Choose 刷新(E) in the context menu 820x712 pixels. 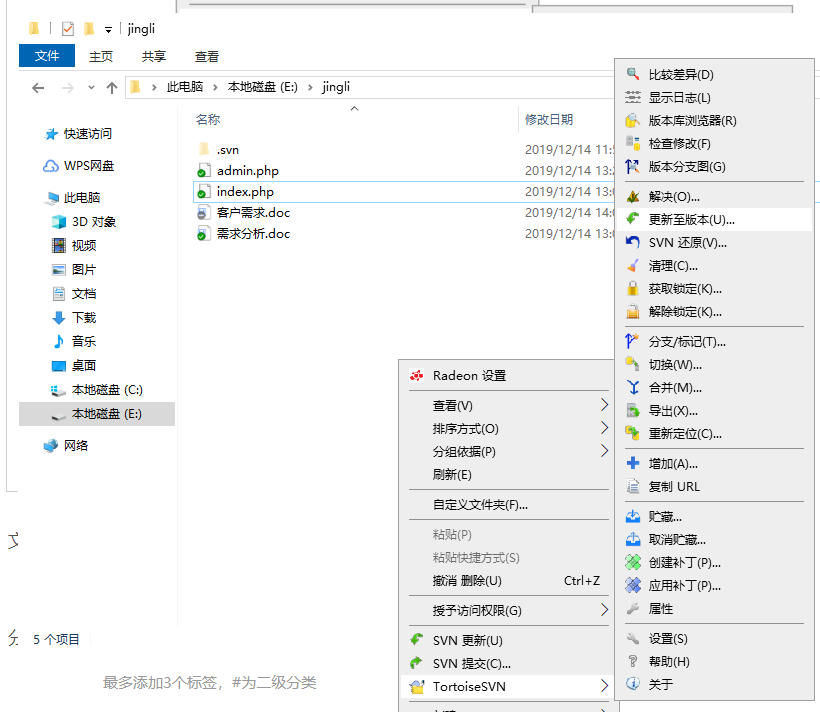click(452, 474)
